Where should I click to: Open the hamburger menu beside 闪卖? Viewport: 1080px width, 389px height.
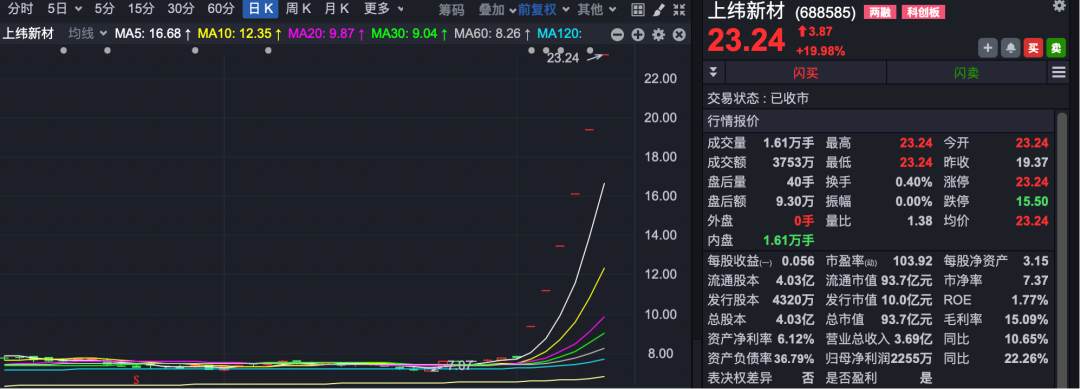1058,72
